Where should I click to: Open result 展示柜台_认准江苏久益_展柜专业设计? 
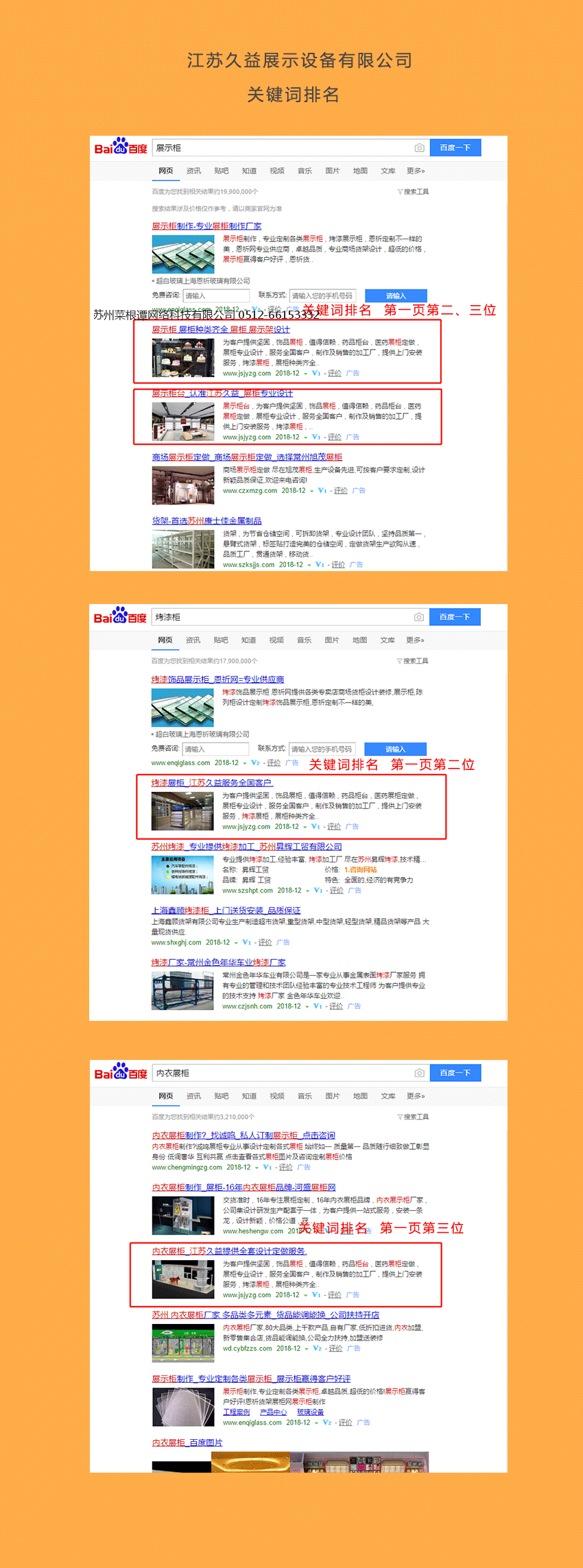[x=222, y=394]
